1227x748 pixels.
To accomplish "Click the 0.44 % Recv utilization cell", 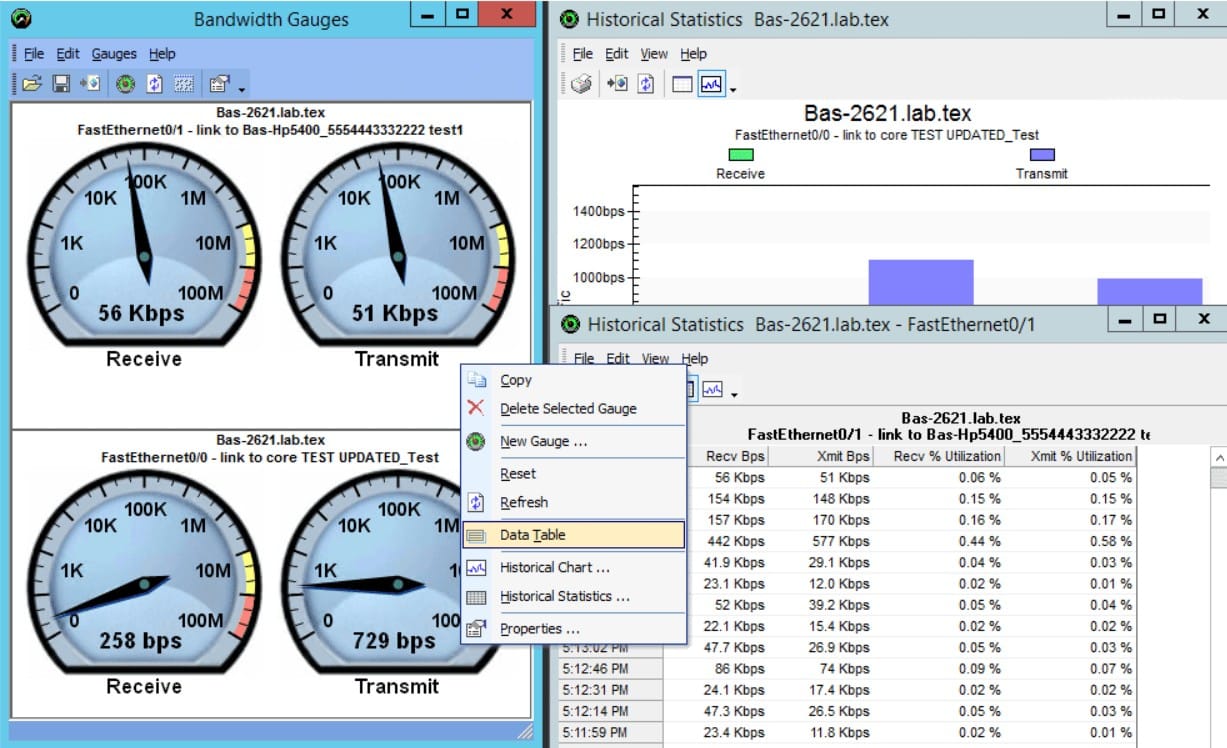I will pos(939,541).
